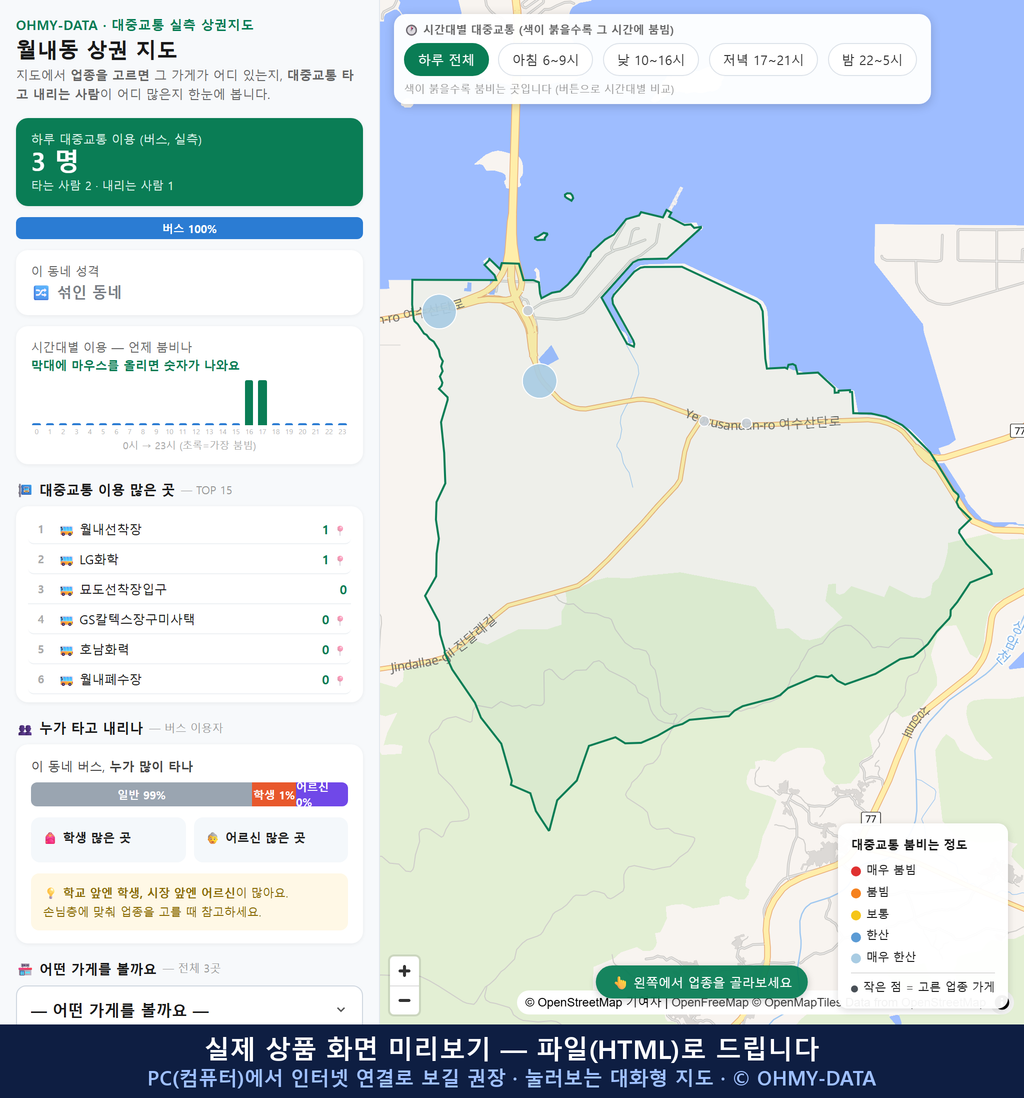Click the 붐빔 orange legend dot

point(856,893)
